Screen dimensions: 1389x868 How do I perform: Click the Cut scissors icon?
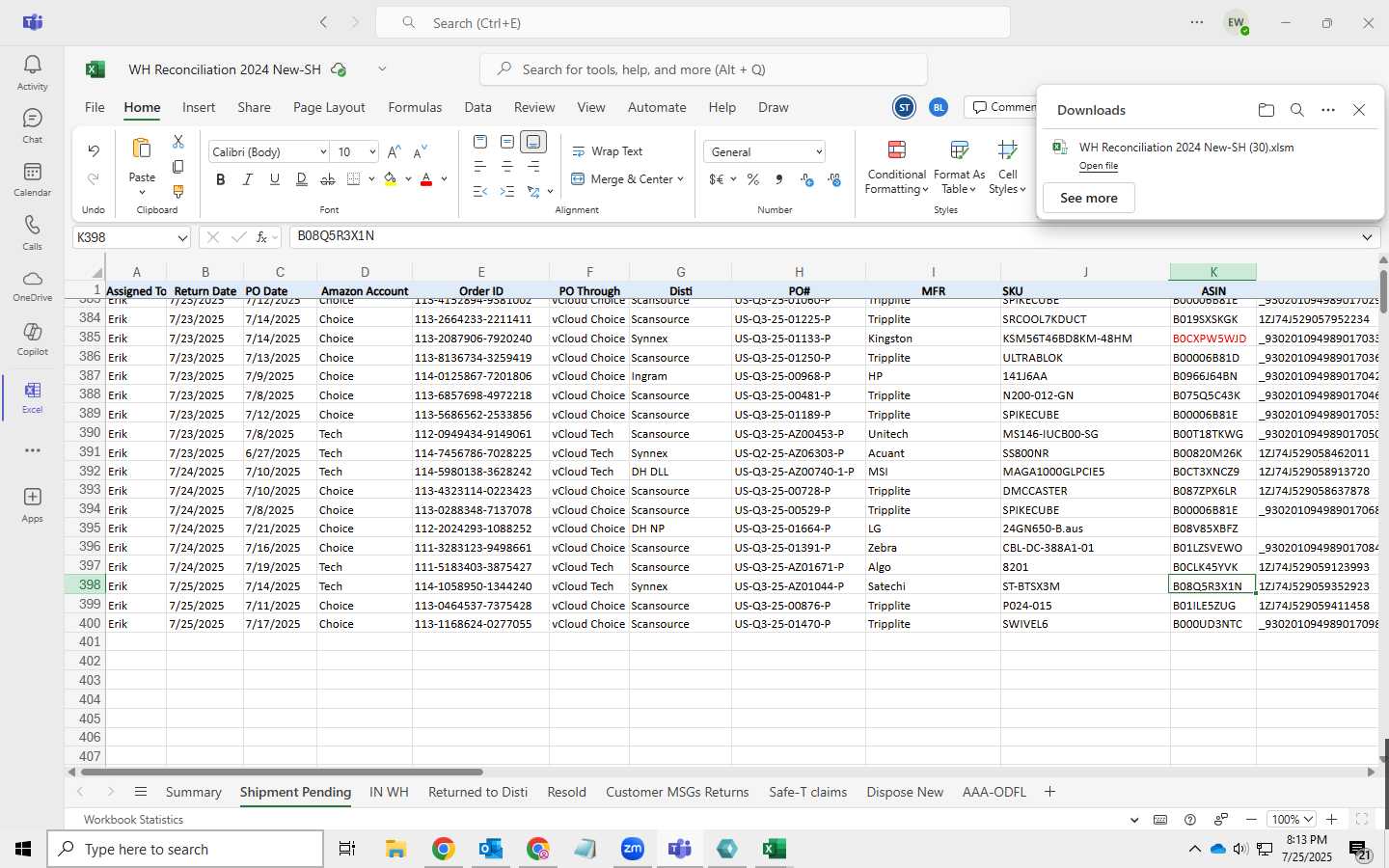(x=178, y=141)
